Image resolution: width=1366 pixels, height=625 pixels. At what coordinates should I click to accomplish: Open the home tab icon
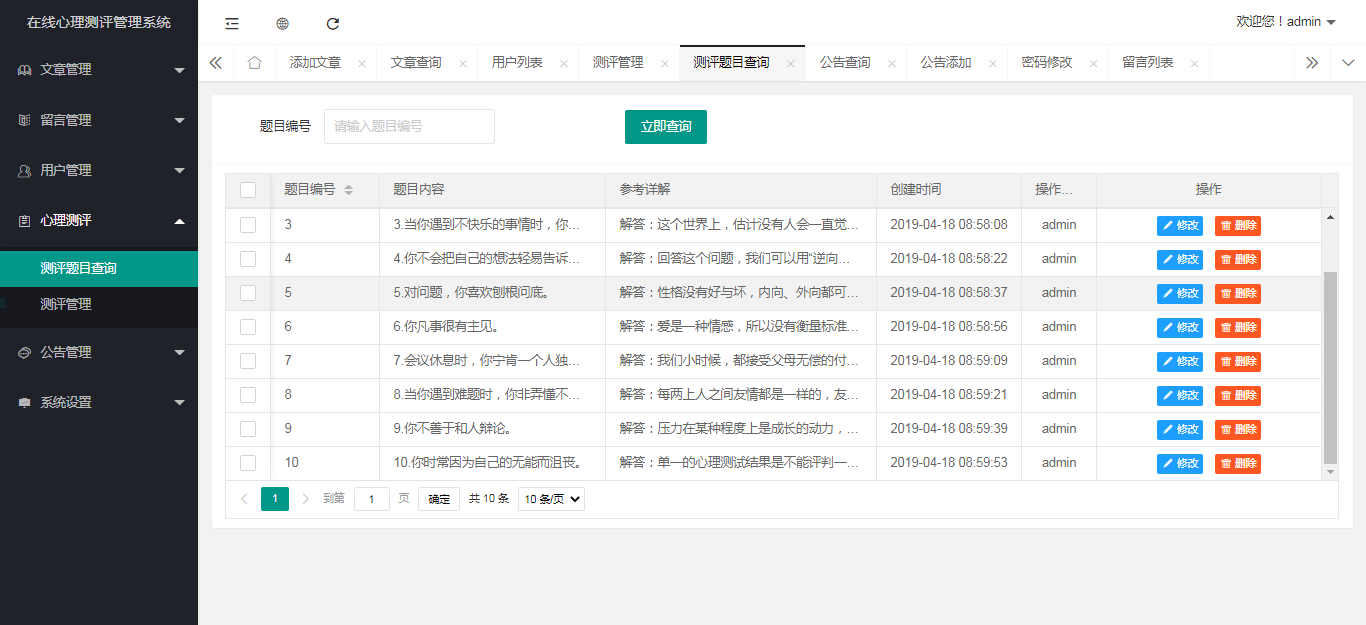pyautogui.click(x=254, y=63)
